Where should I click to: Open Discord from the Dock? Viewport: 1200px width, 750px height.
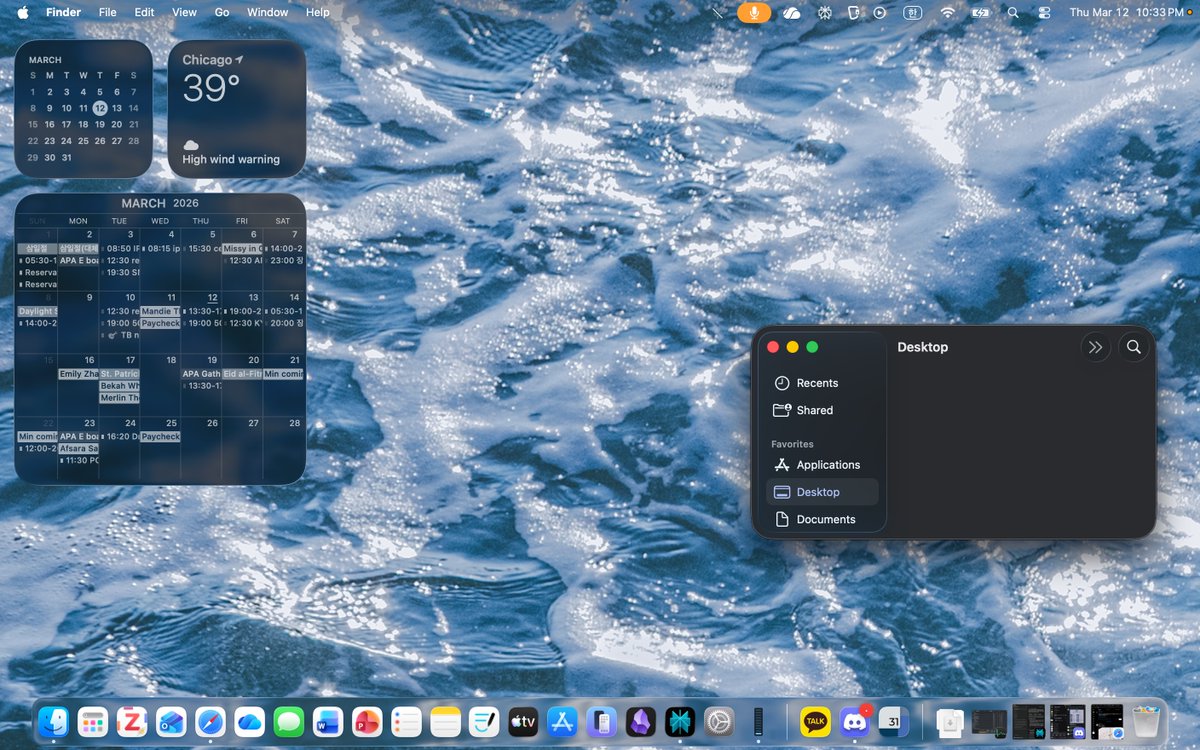tap(855, 720)
